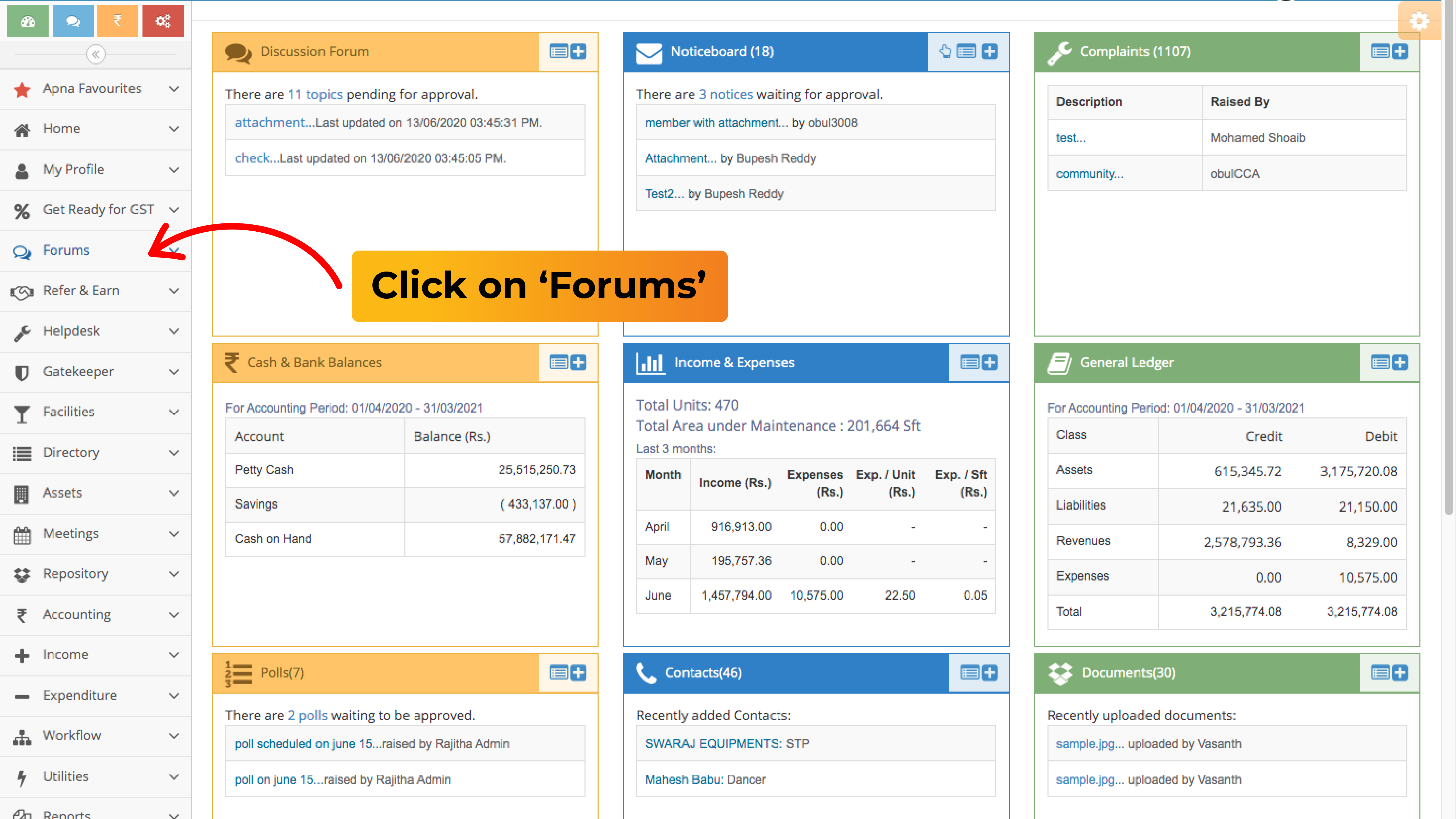Open the orange rupee icon tab
The height and width of the screenshot is (819, 1456).
pyautogui.click(x=118, y=21)
